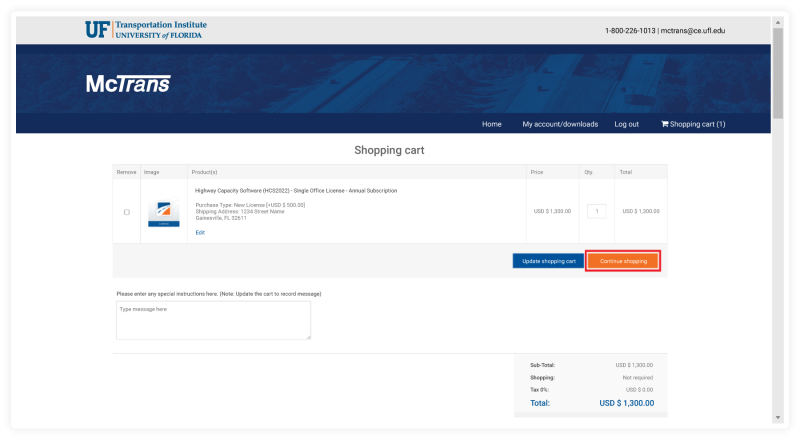Screen dimensions: 800x440
Task: Click the quantity input box
Action: pos(596,211)
